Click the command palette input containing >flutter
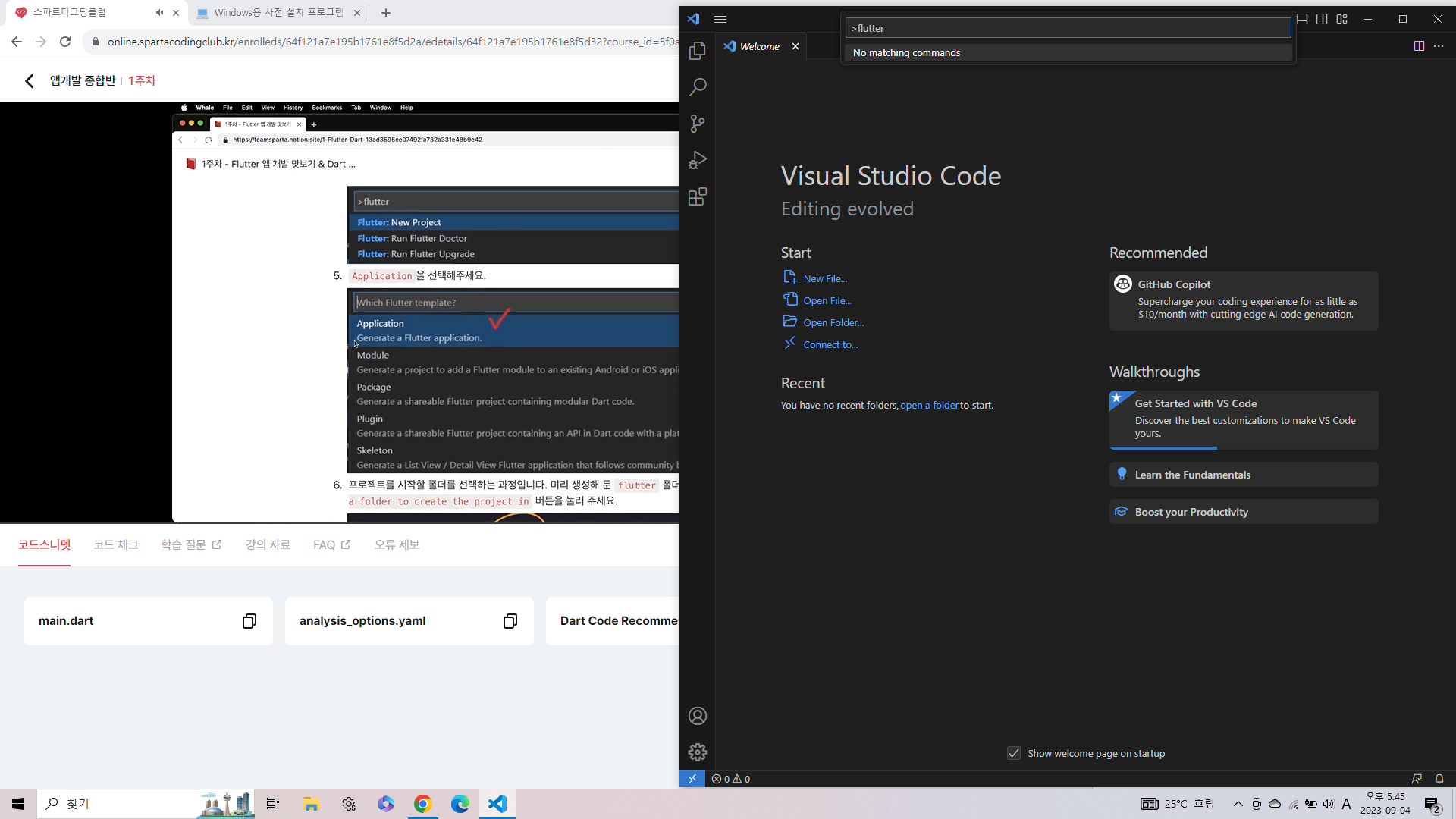The width and height of the screenshot is (1456, 819). [x=1068, y=28]
